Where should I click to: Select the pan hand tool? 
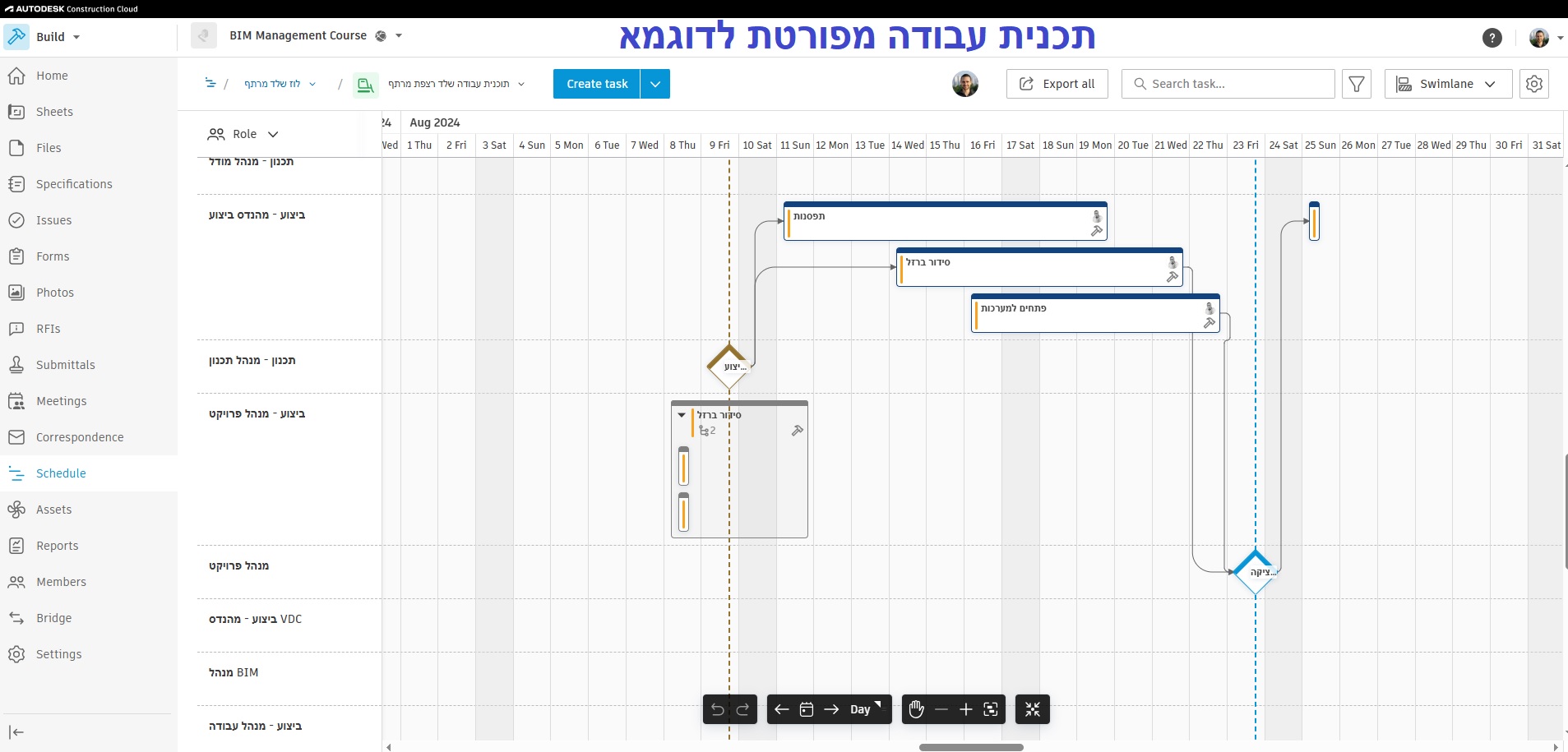tap(917, 709)
